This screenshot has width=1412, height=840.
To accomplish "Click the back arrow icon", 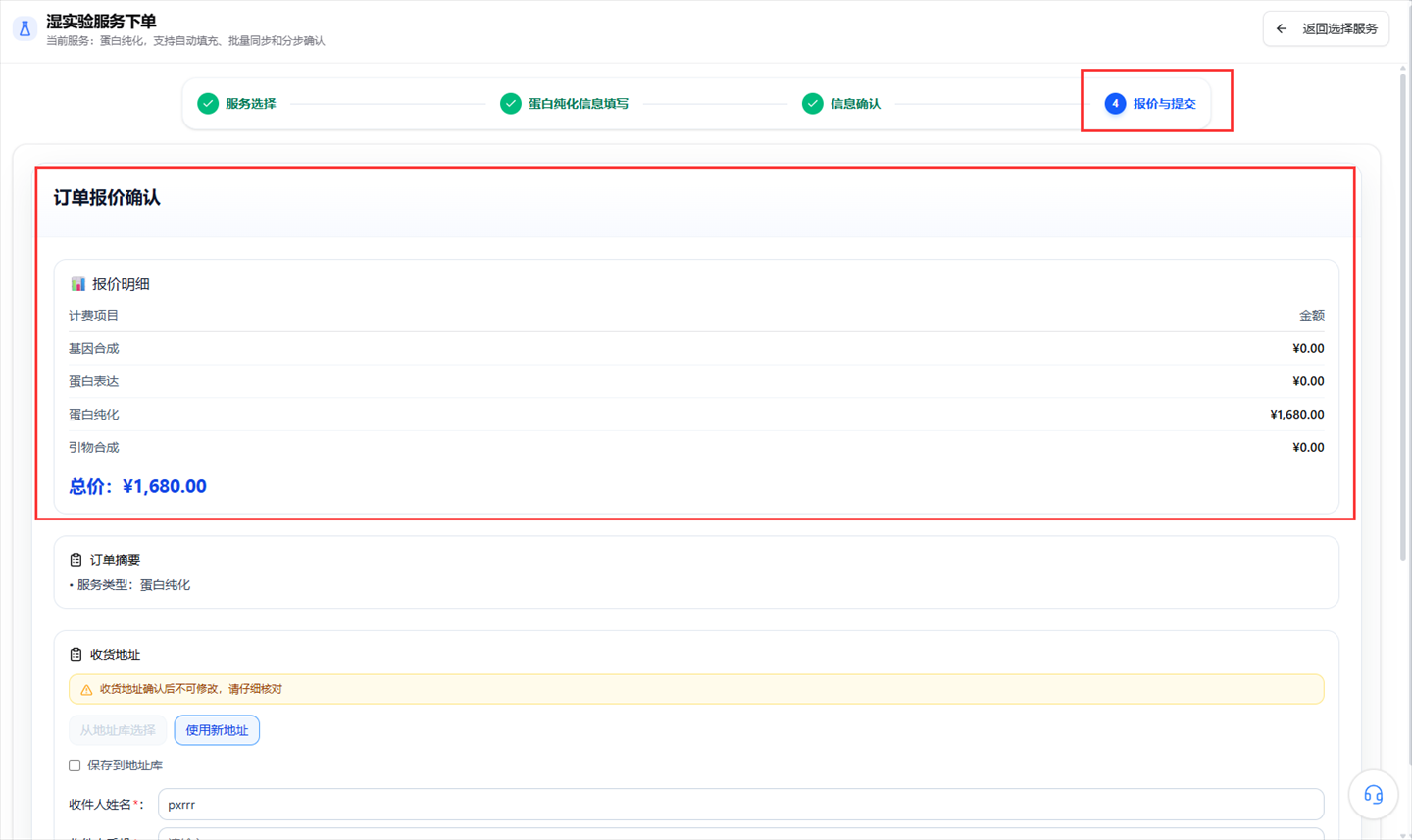I will tap(1282, 29).
